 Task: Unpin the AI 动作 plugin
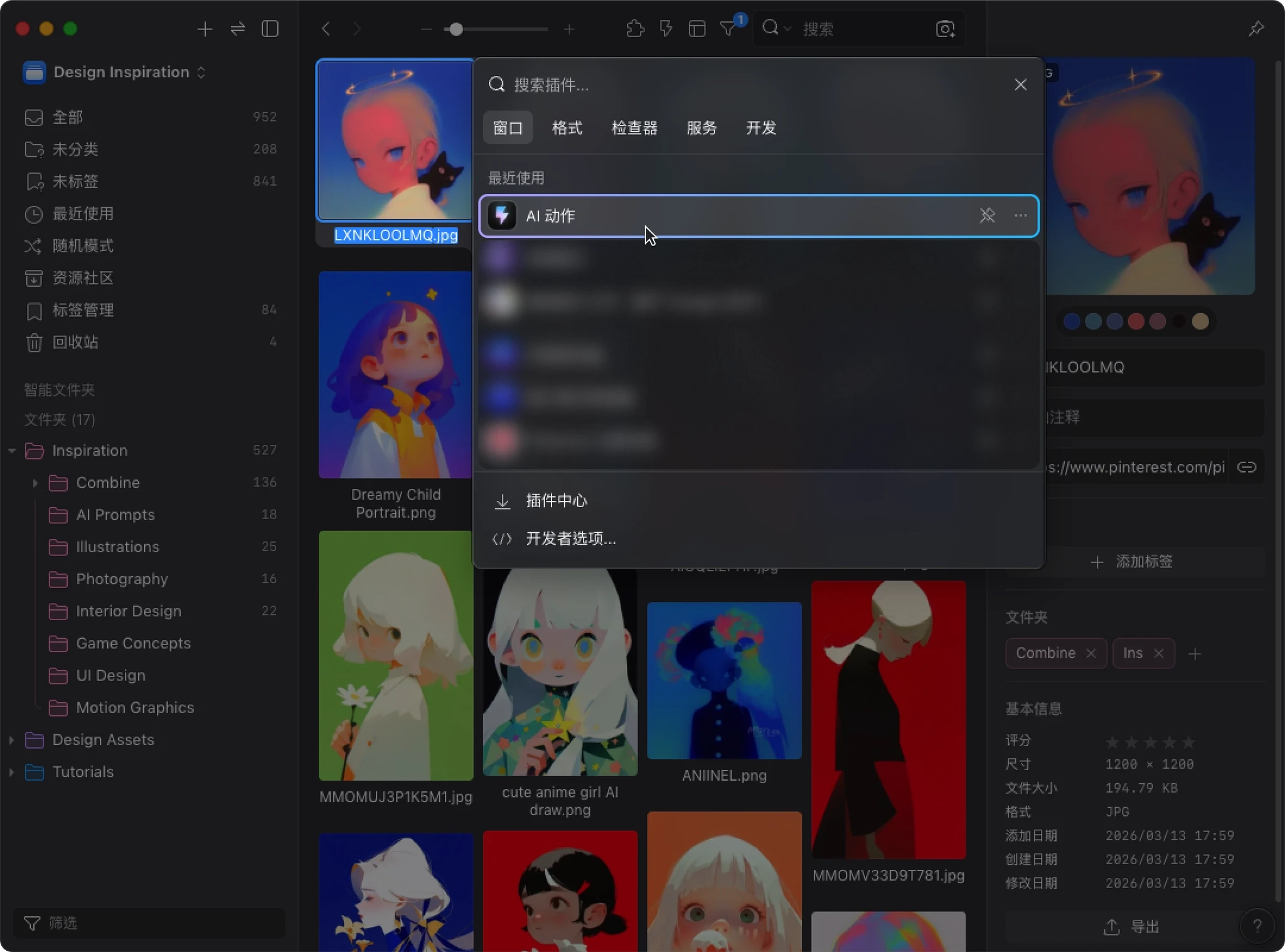tap(987, 216)
